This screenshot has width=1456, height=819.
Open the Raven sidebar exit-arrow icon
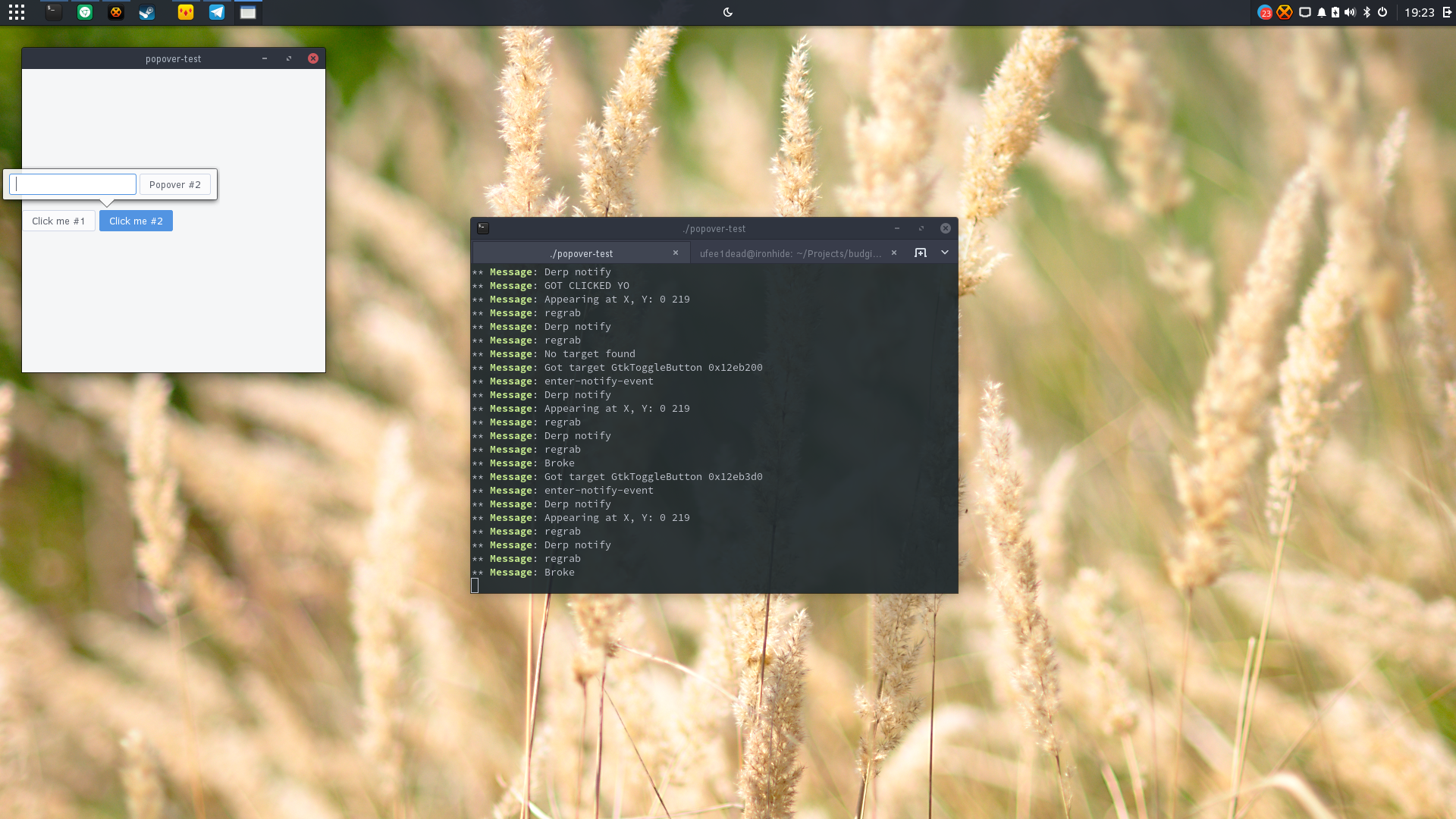tap(1447, 12)
